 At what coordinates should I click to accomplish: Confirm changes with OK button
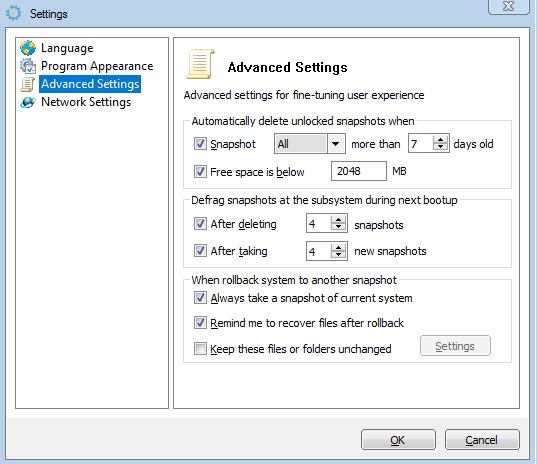[x=398, y=440]
